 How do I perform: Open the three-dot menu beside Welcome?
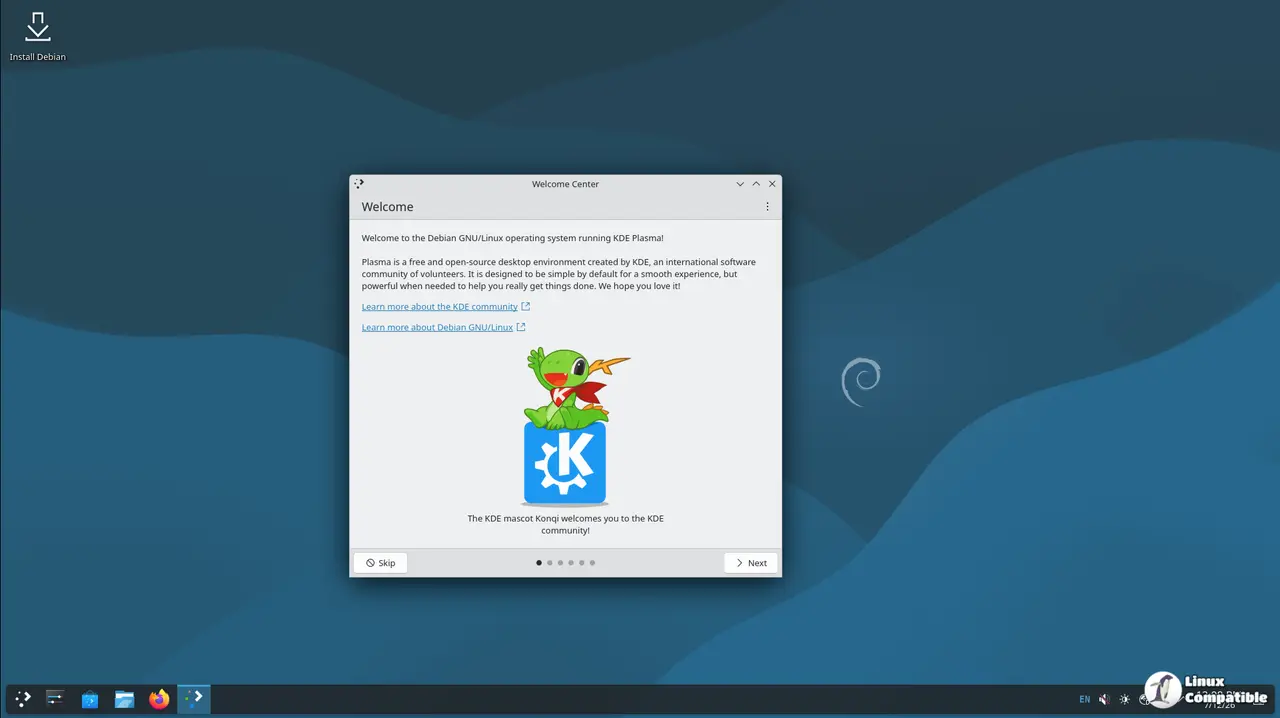(x=767, y=207)
